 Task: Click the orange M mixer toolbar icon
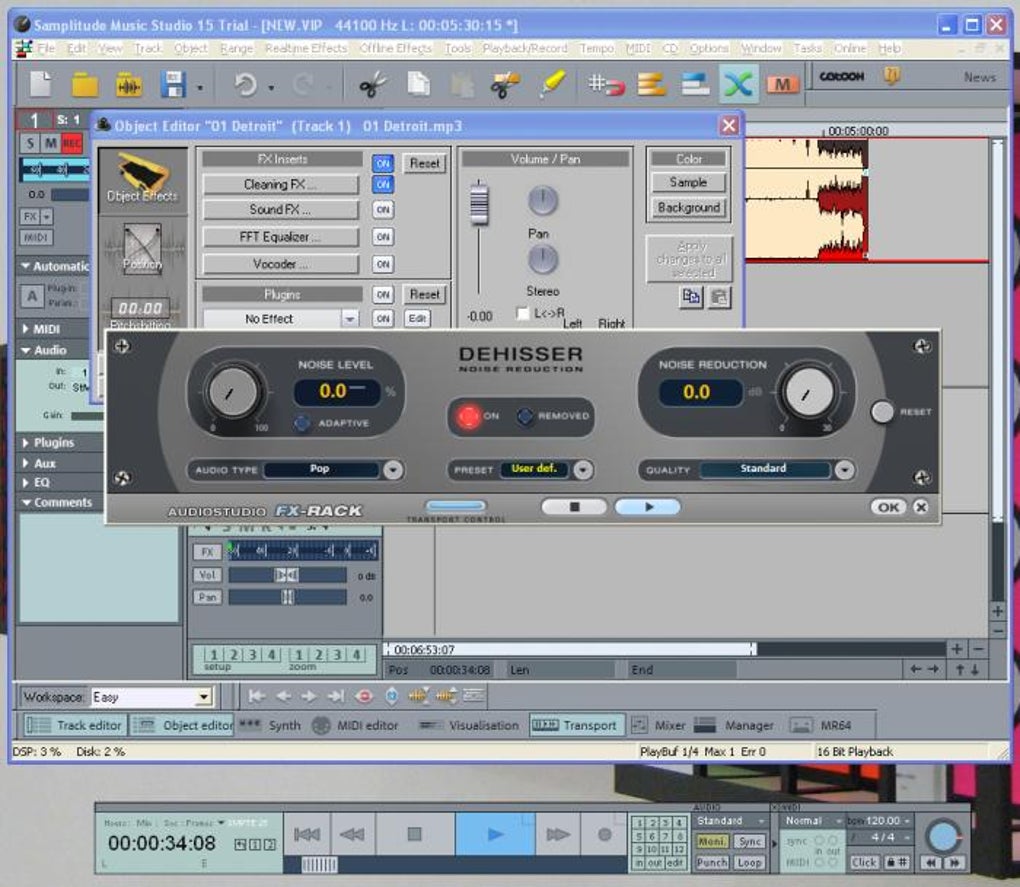(783, 85)
